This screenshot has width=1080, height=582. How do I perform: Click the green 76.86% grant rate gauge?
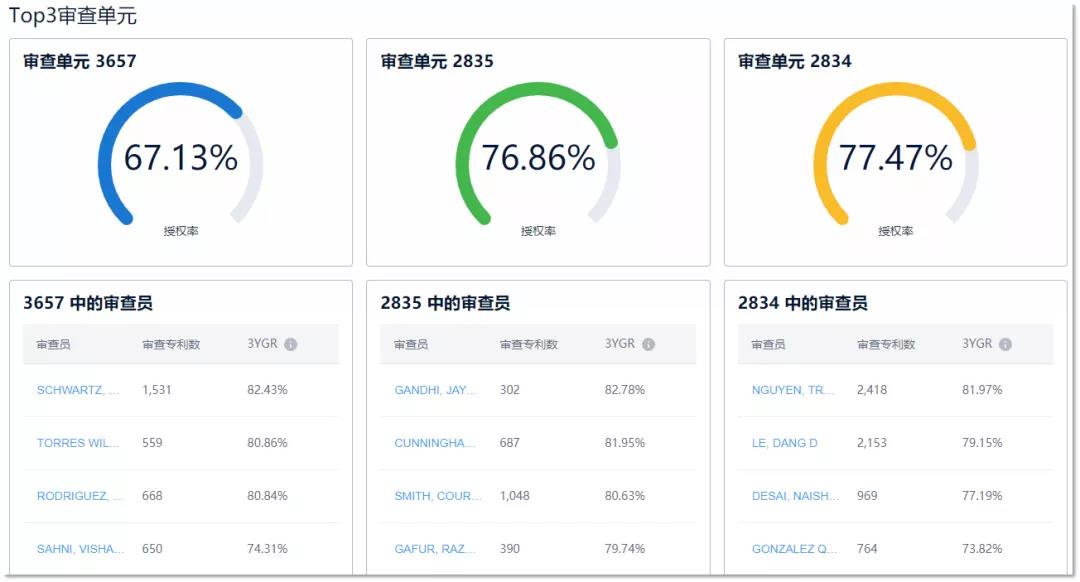click(x=538, y=158)
